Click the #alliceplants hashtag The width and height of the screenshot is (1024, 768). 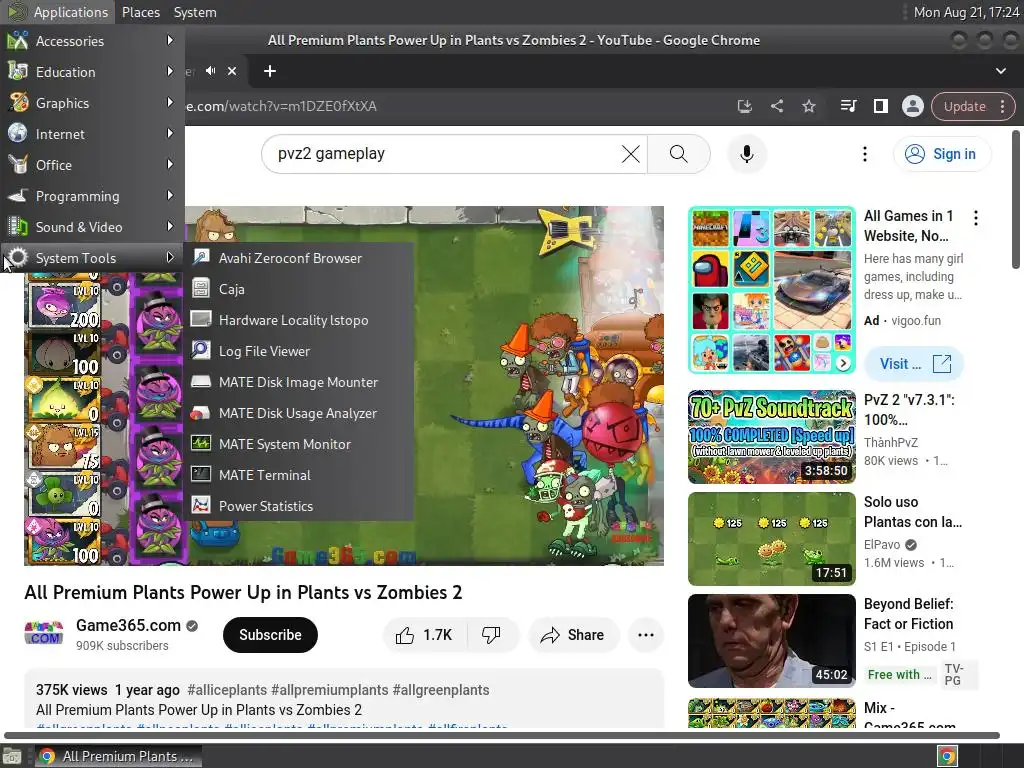[227, 690]
